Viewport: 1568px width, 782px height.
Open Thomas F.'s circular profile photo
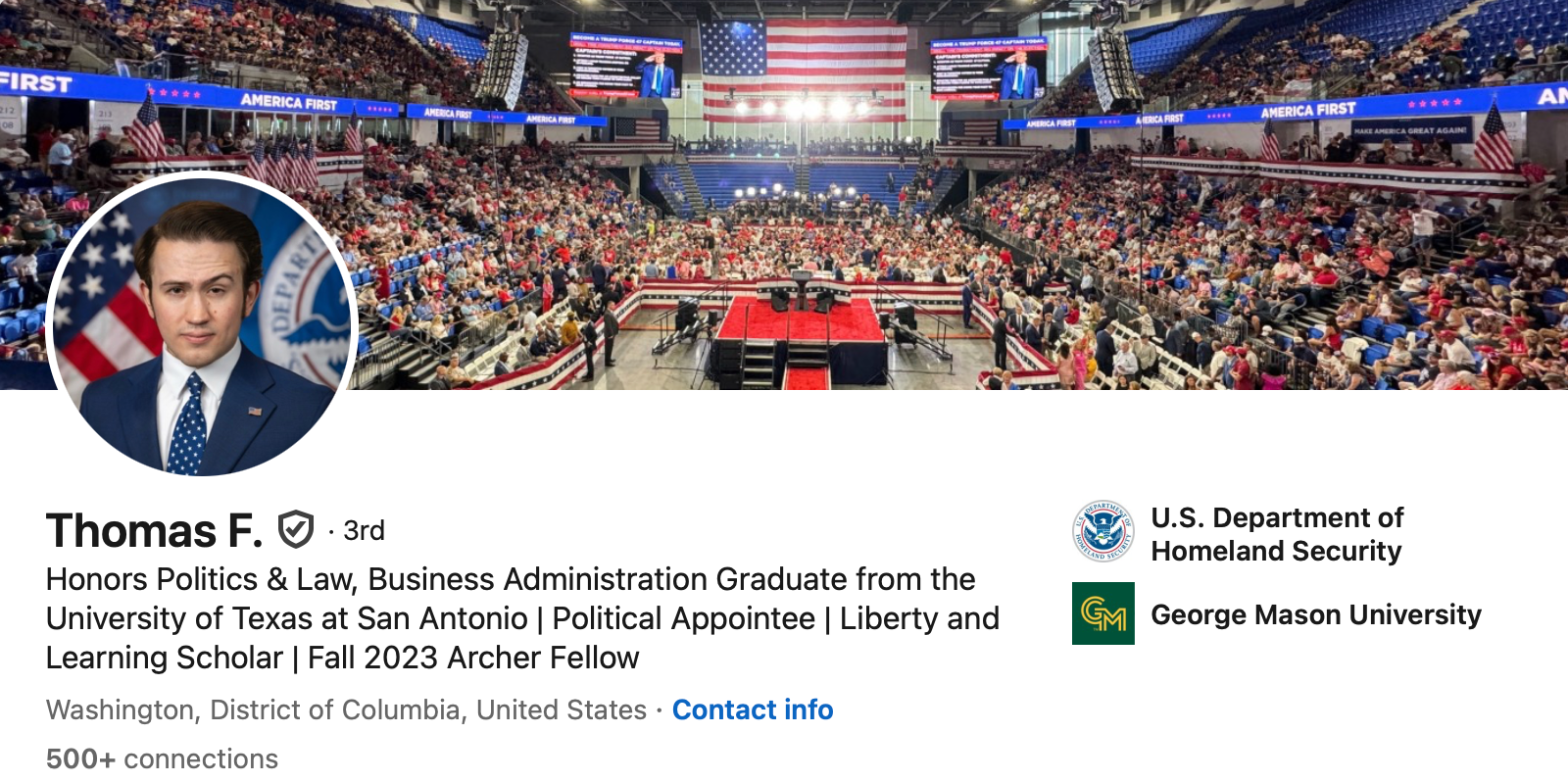pyautogui.click(x=201, y=323)
